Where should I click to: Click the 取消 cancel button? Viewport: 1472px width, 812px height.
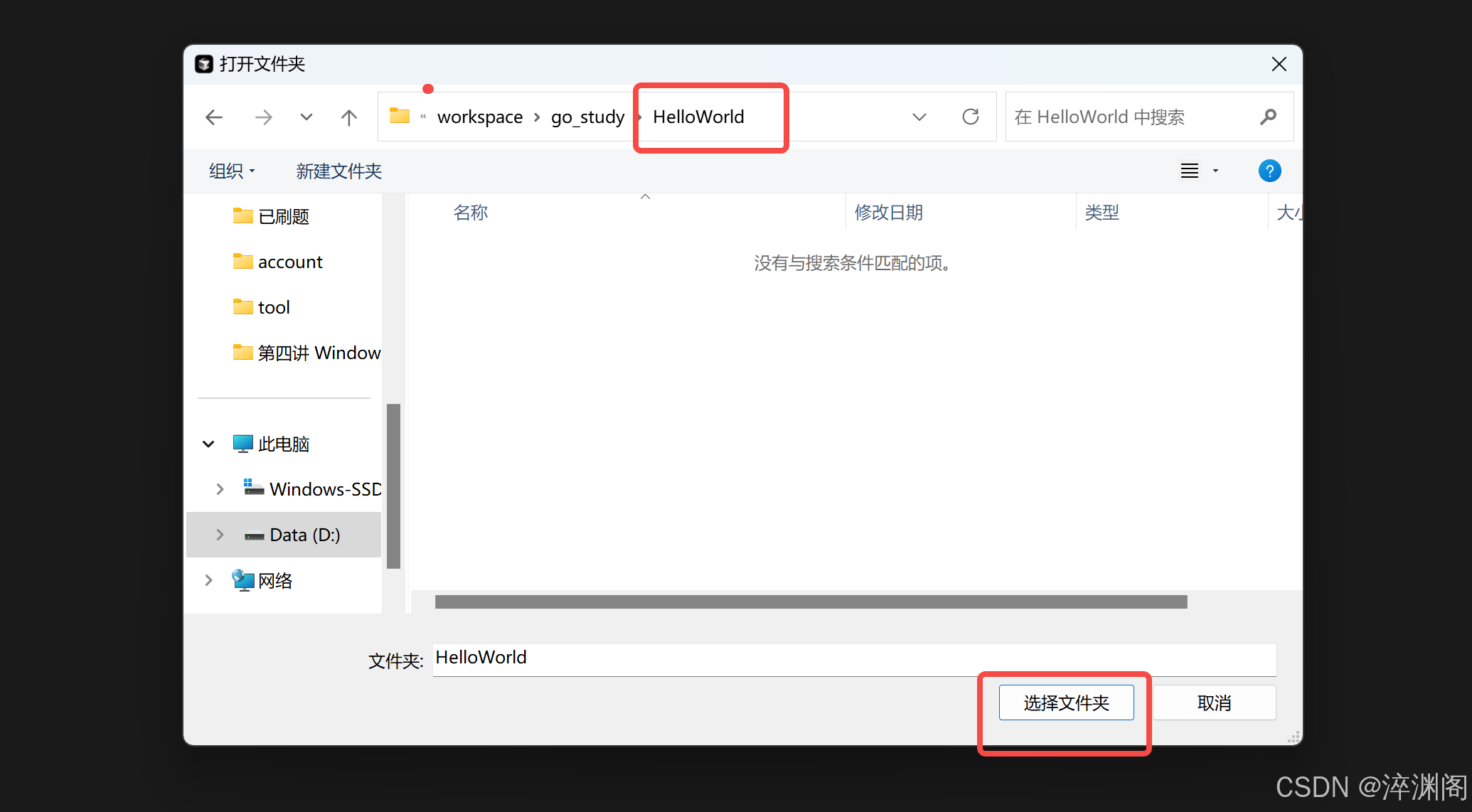coord(1214,703)
